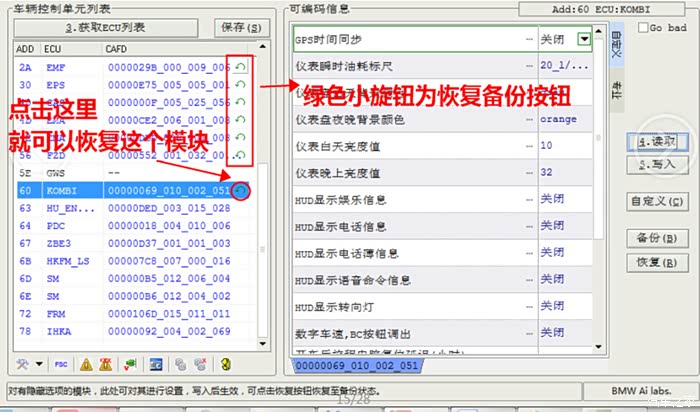Click the yellow warning triangle icon
The width and height of the screenshot is (700, 412).
pyautogui.click(x=86, y=363)
